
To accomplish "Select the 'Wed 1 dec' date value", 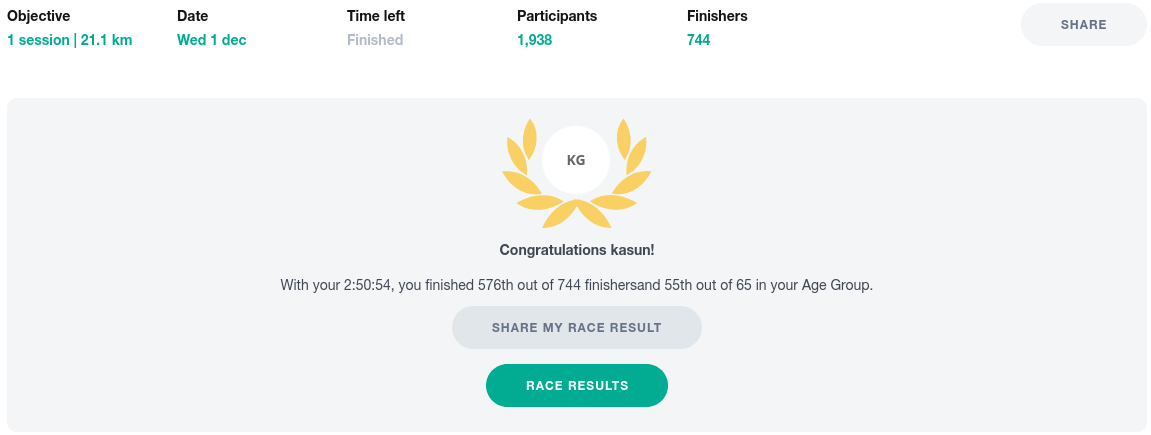I will click(x=211, y=40).
